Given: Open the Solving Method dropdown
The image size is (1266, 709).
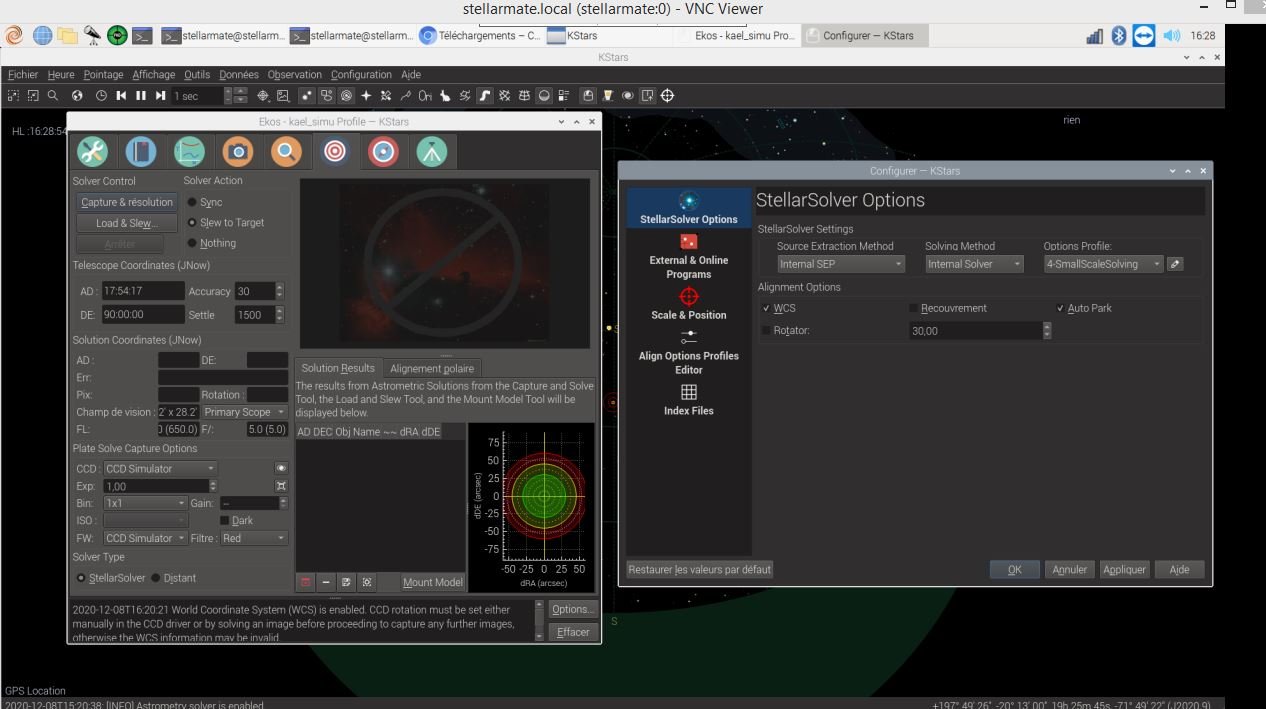Looking at the screenshot, I should 974,264.
